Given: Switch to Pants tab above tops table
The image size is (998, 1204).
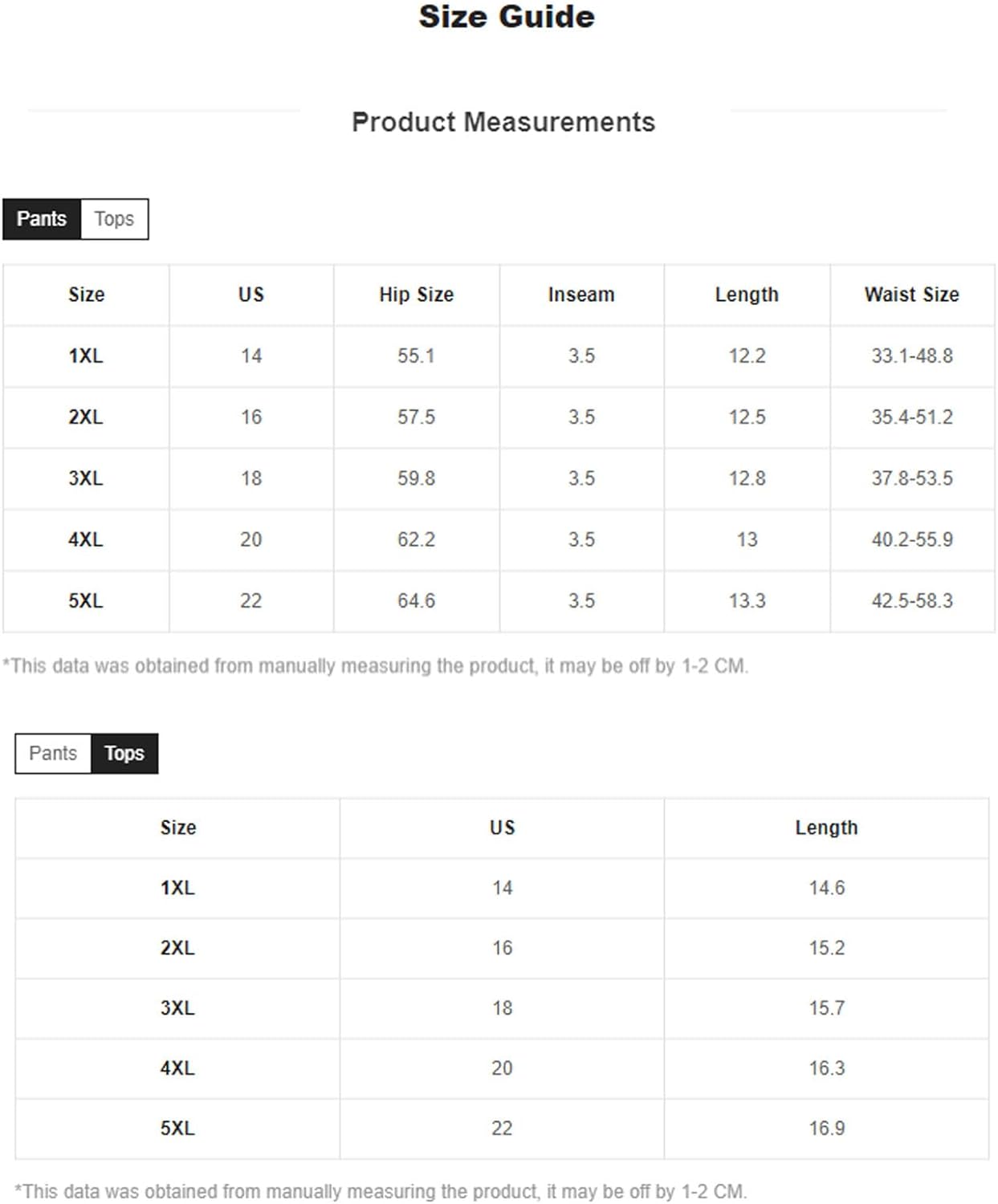Looking at the screenshot, I should click(x=53, y=753).
